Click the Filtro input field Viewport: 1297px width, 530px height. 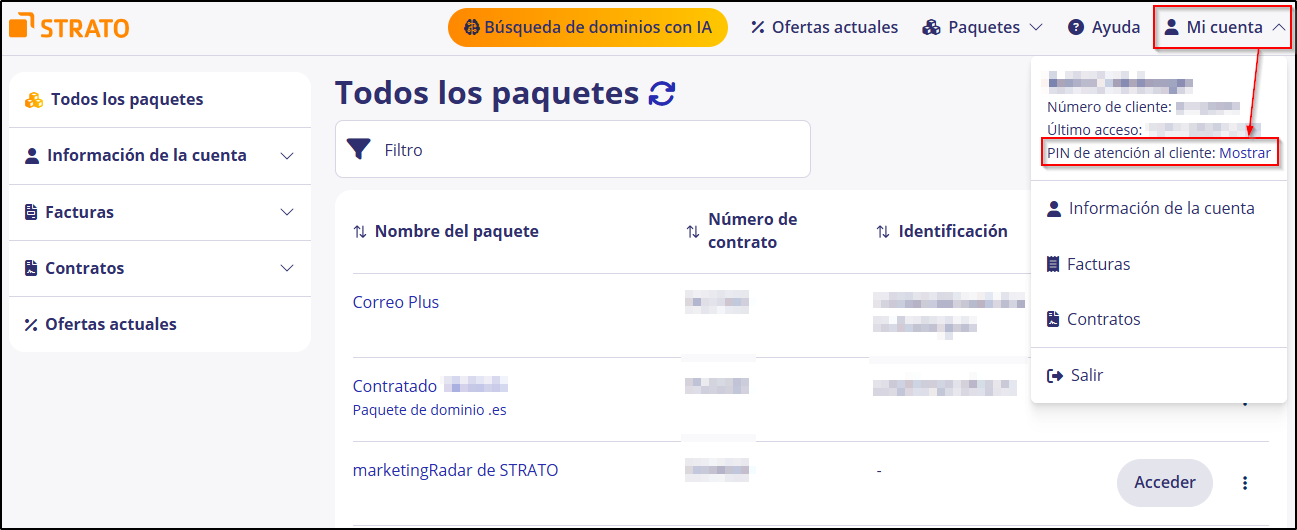click(573, 149)
